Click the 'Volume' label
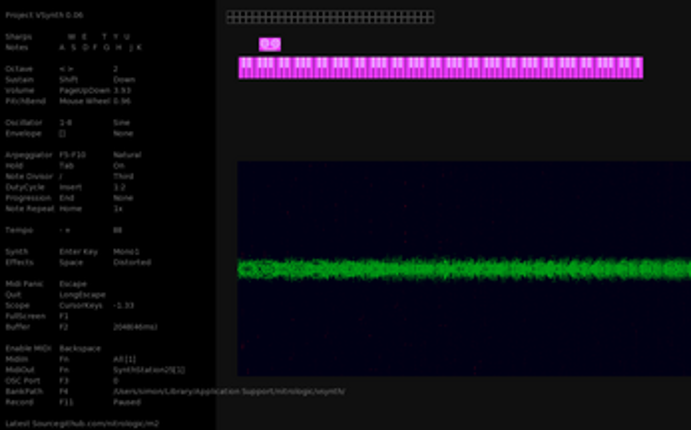 tap(19, 90)
